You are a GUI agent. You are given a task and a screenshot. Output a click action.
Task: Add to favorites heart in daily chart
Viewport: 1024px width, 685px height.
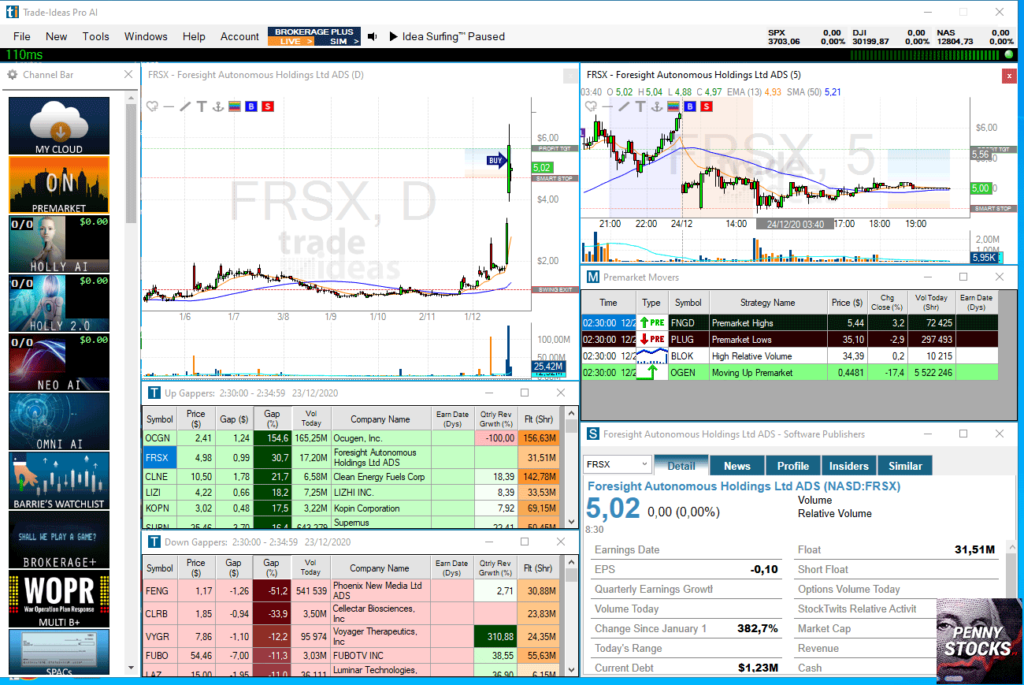click(152, 106)
